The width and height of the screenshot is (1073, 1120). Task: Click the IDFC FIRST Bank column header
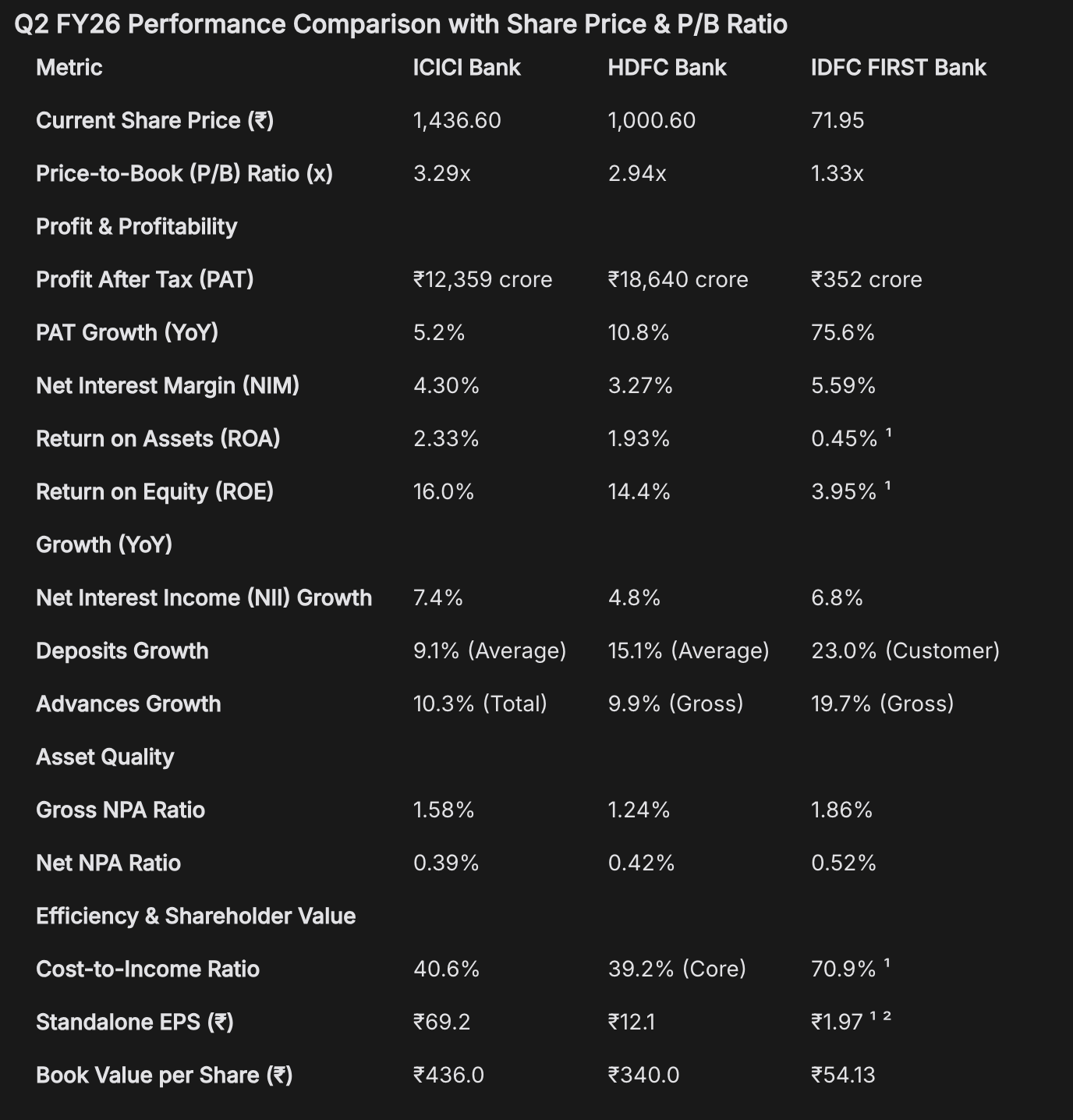pyautogui.click(x=898, y=68)
